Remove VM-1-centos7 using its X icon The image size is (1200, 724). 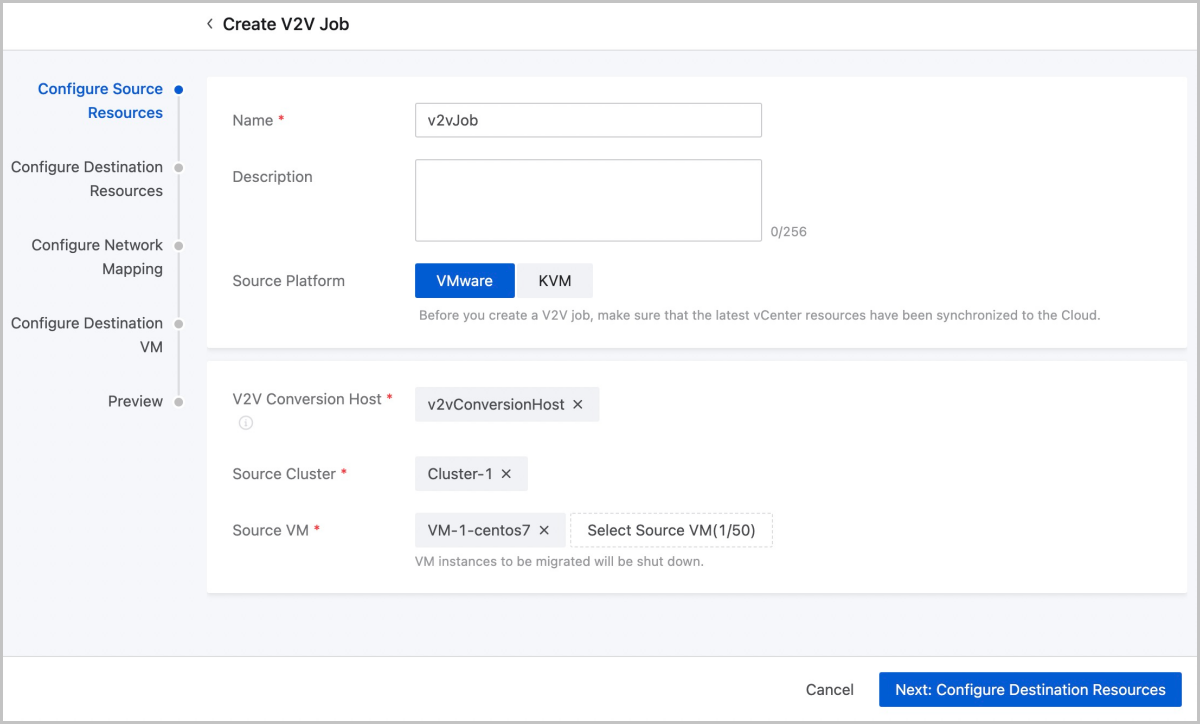coord(544,530)
